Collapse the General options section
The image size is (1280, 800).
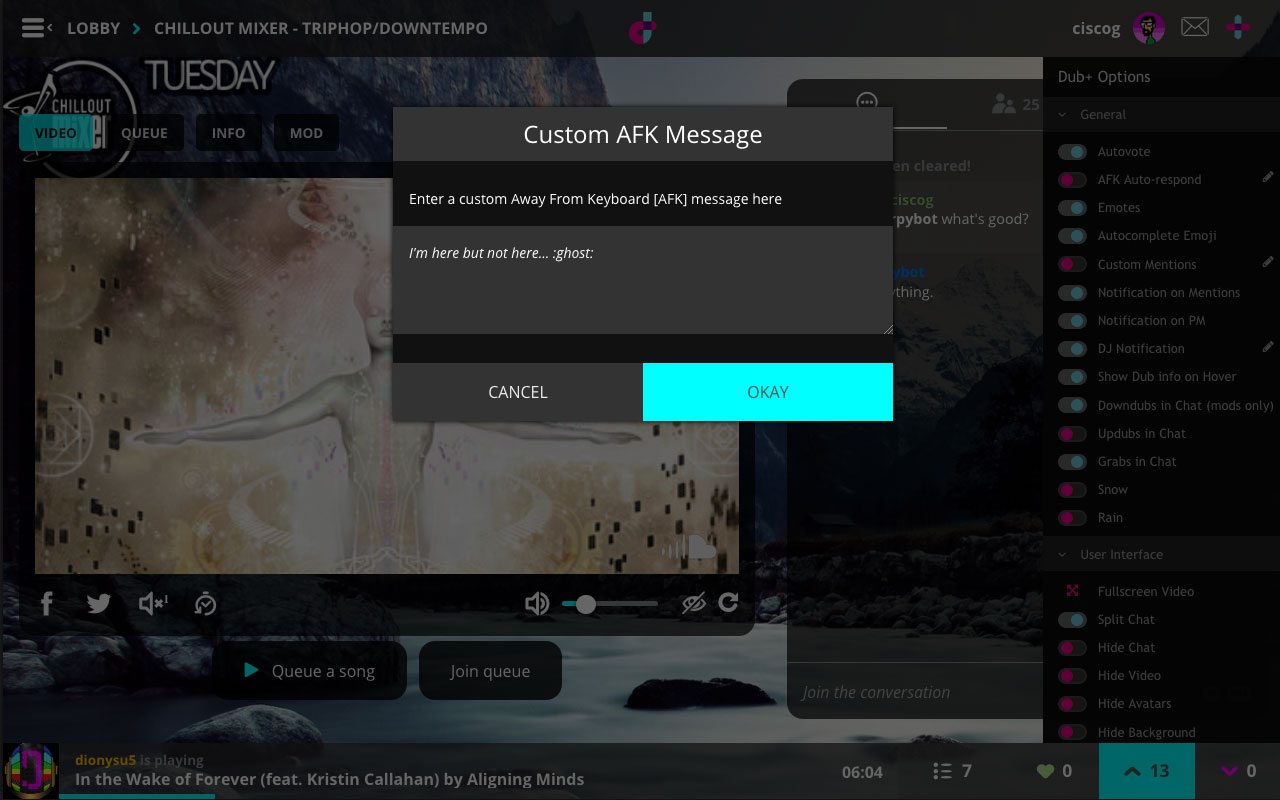[x=1161, y=115]
